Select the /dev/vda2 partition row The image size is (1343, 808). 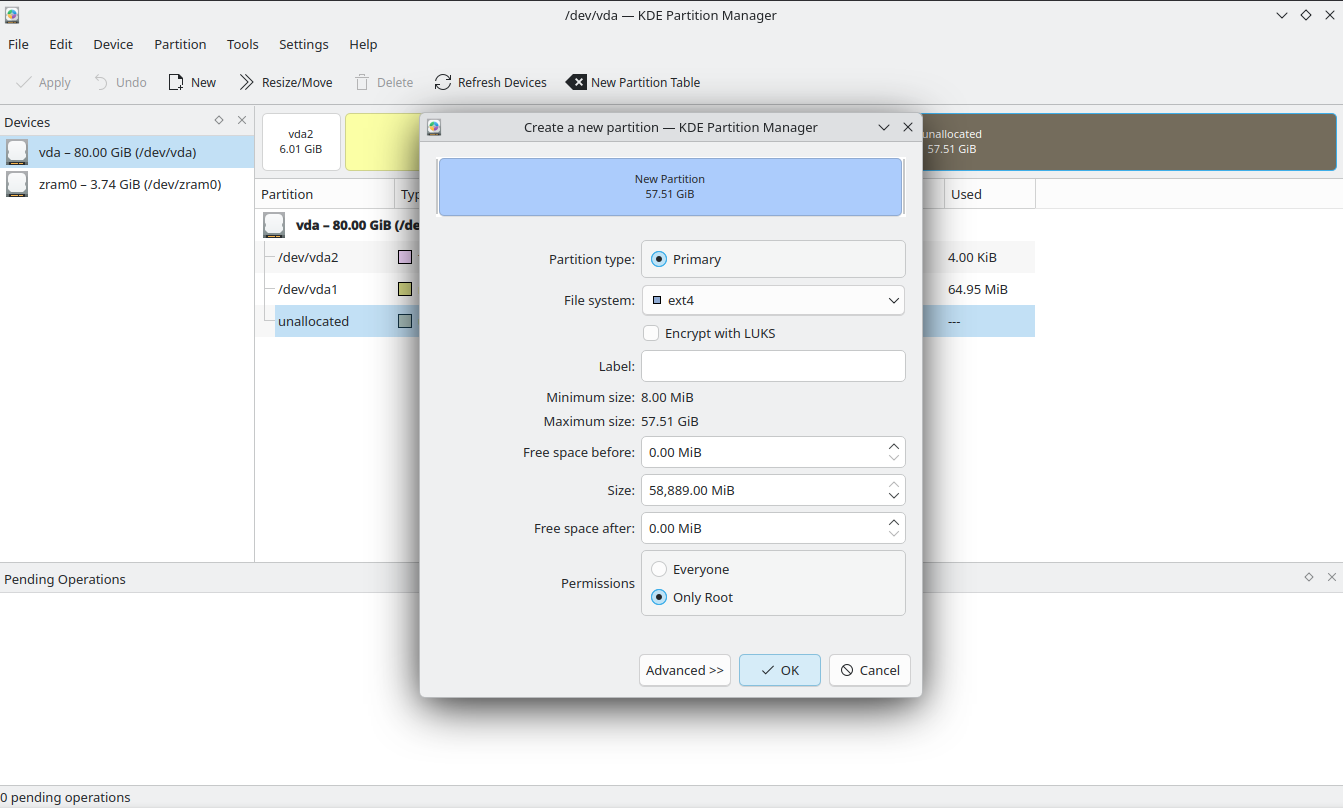click(x=655, y=257)
